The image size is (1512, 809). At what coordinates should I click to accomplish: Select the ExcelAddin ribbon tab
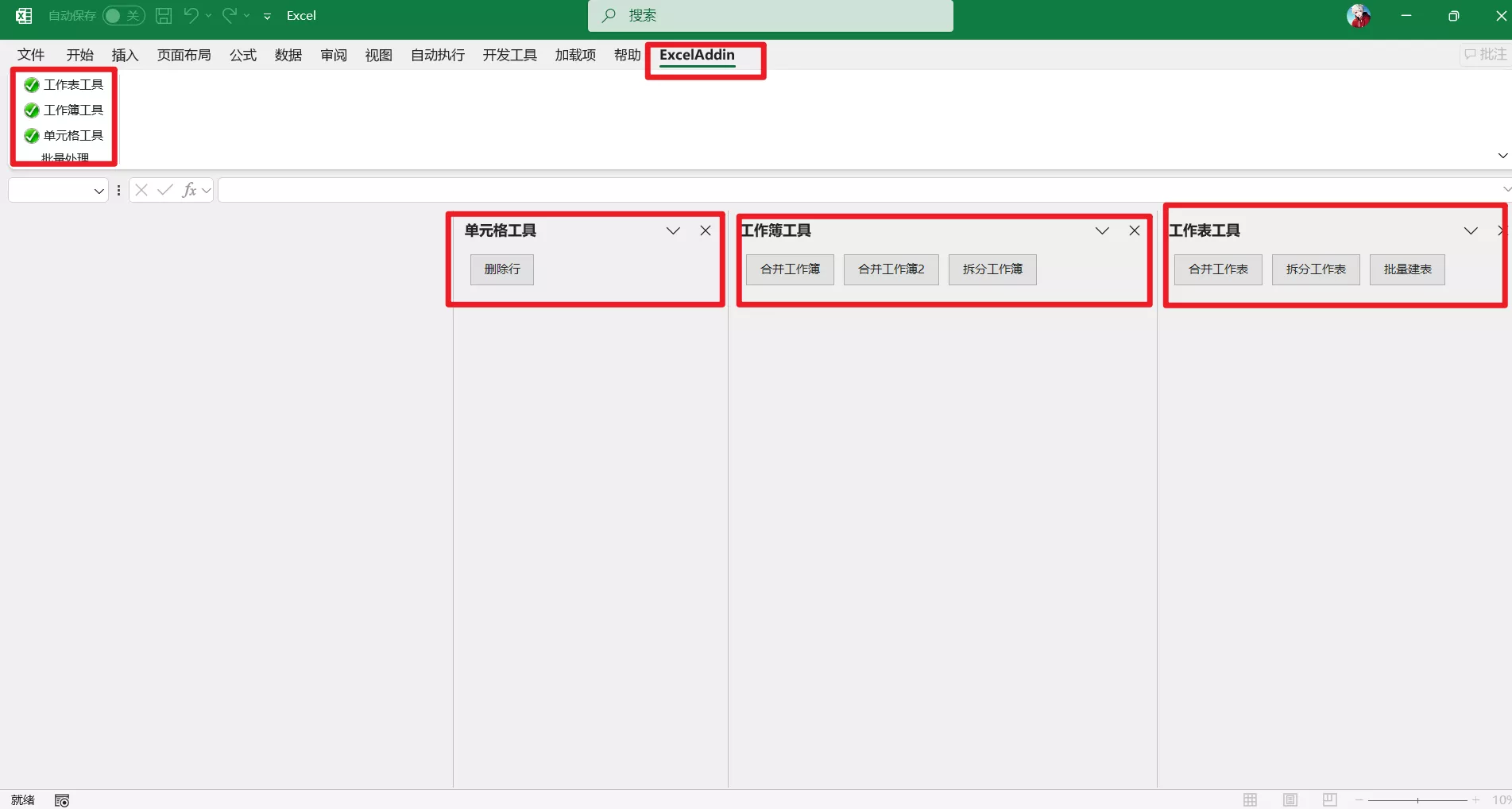[x=697, y=55]
